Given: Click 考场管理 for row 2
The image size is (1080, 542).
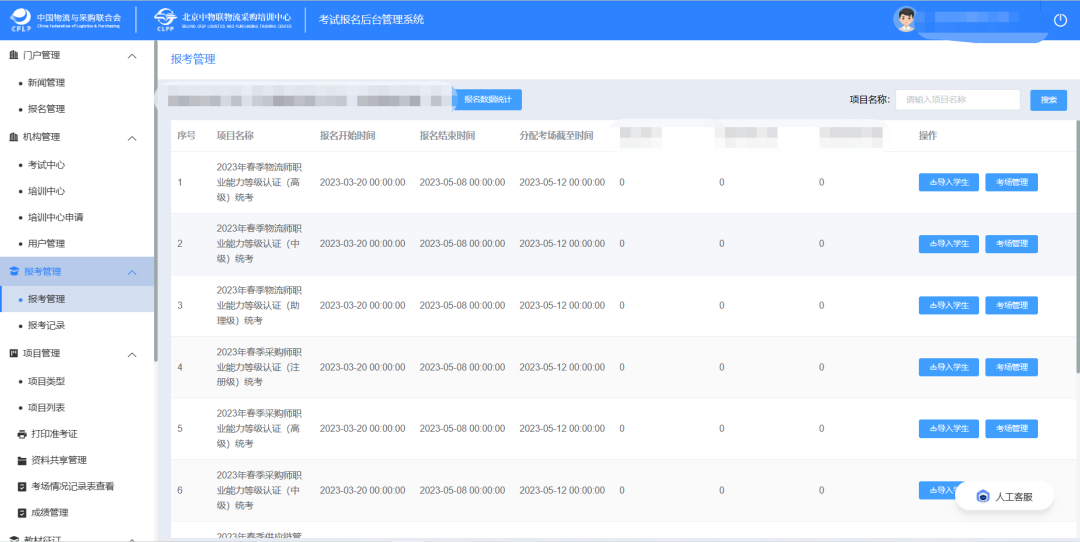Looking at the screenshot, I should (x=1011, y=244).
